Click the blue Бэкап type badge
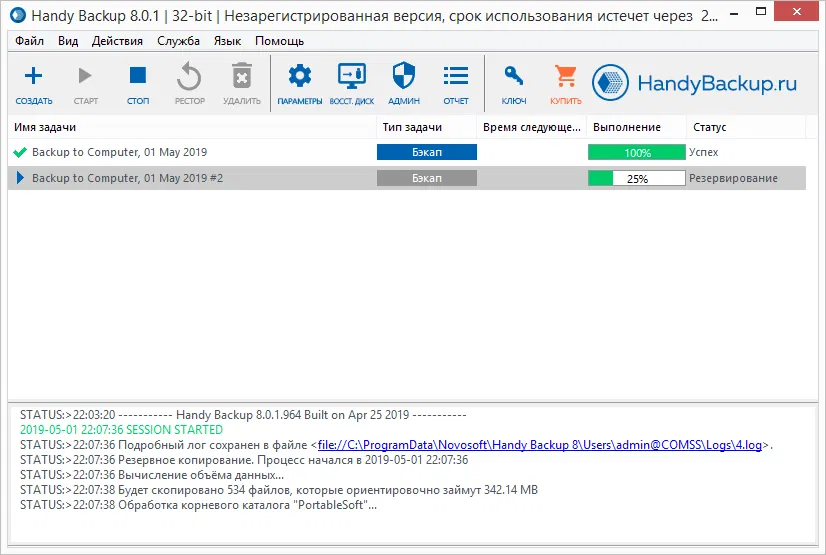Screen dimensions: 826x555 (x=427, y=152)
